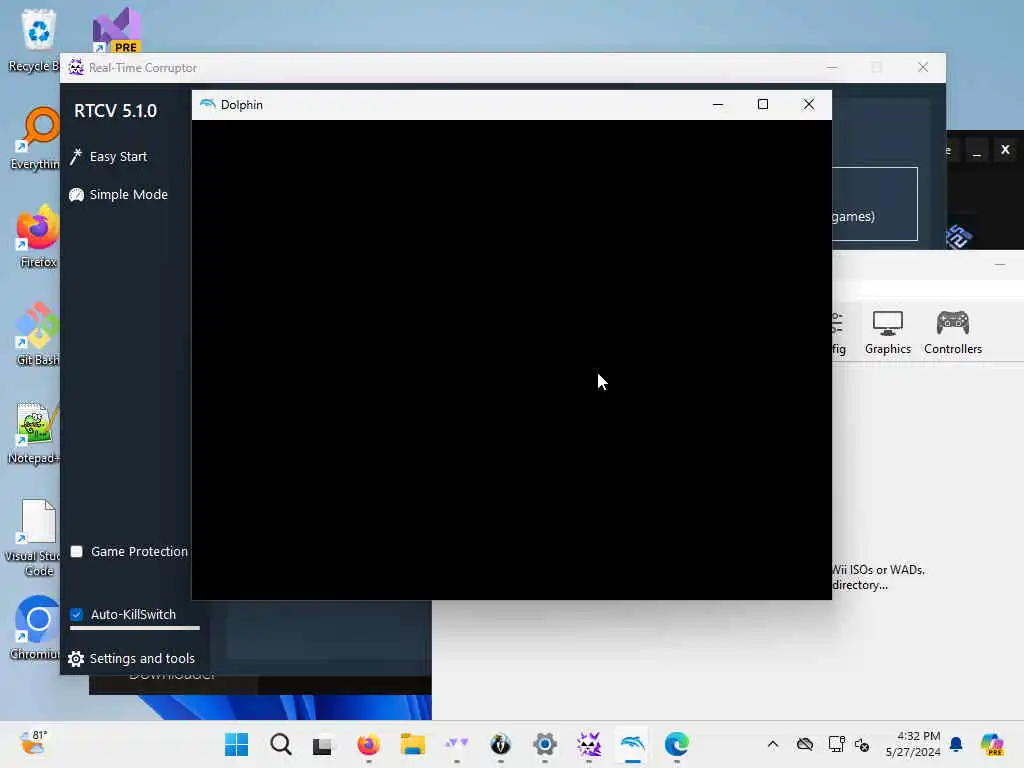Close the Dolphin render window
The width and height of the screenshot is (1024, 768).
click(808, 104)
